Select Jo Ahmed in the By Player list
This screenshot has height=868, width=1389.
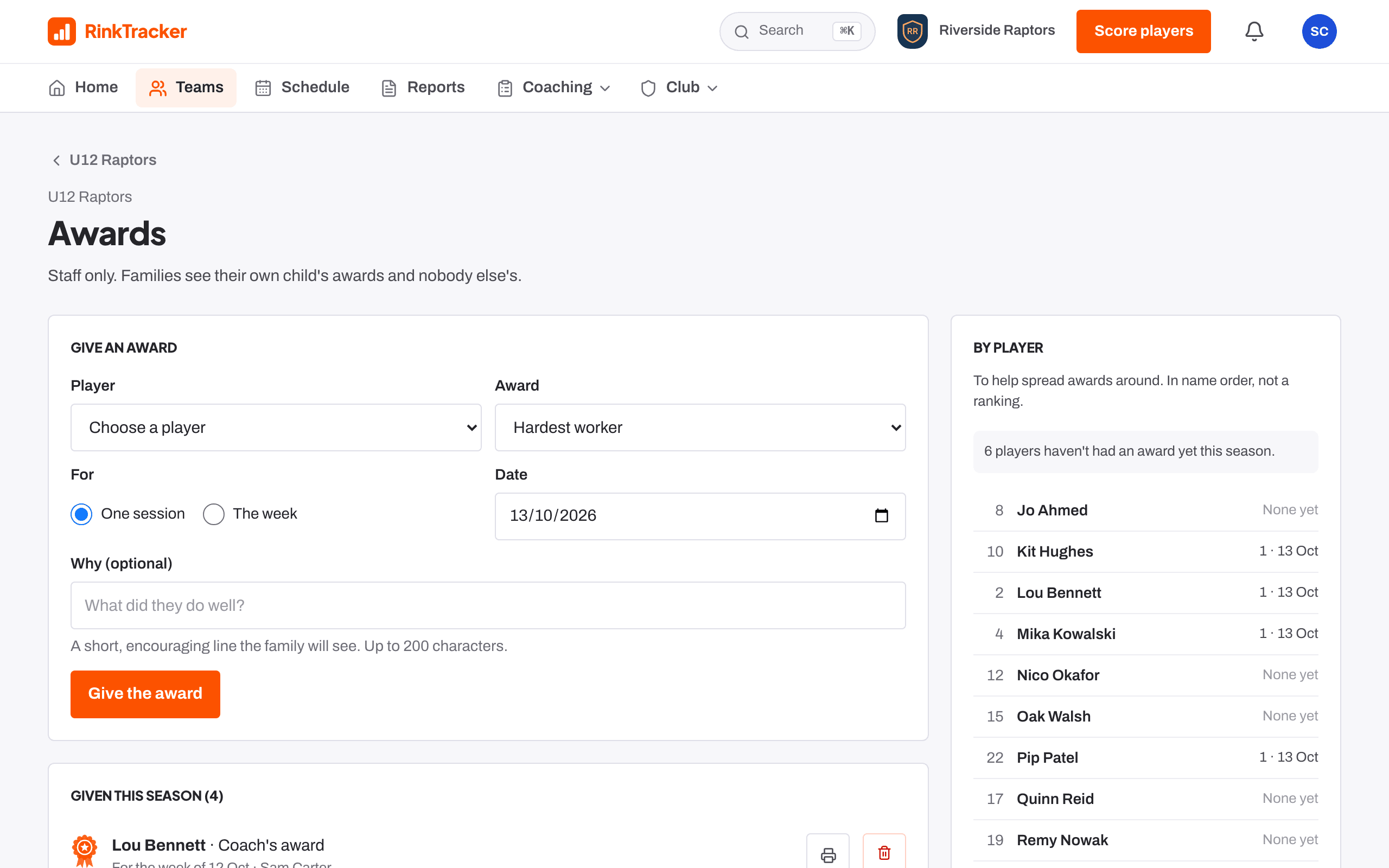pos(1145,510)
